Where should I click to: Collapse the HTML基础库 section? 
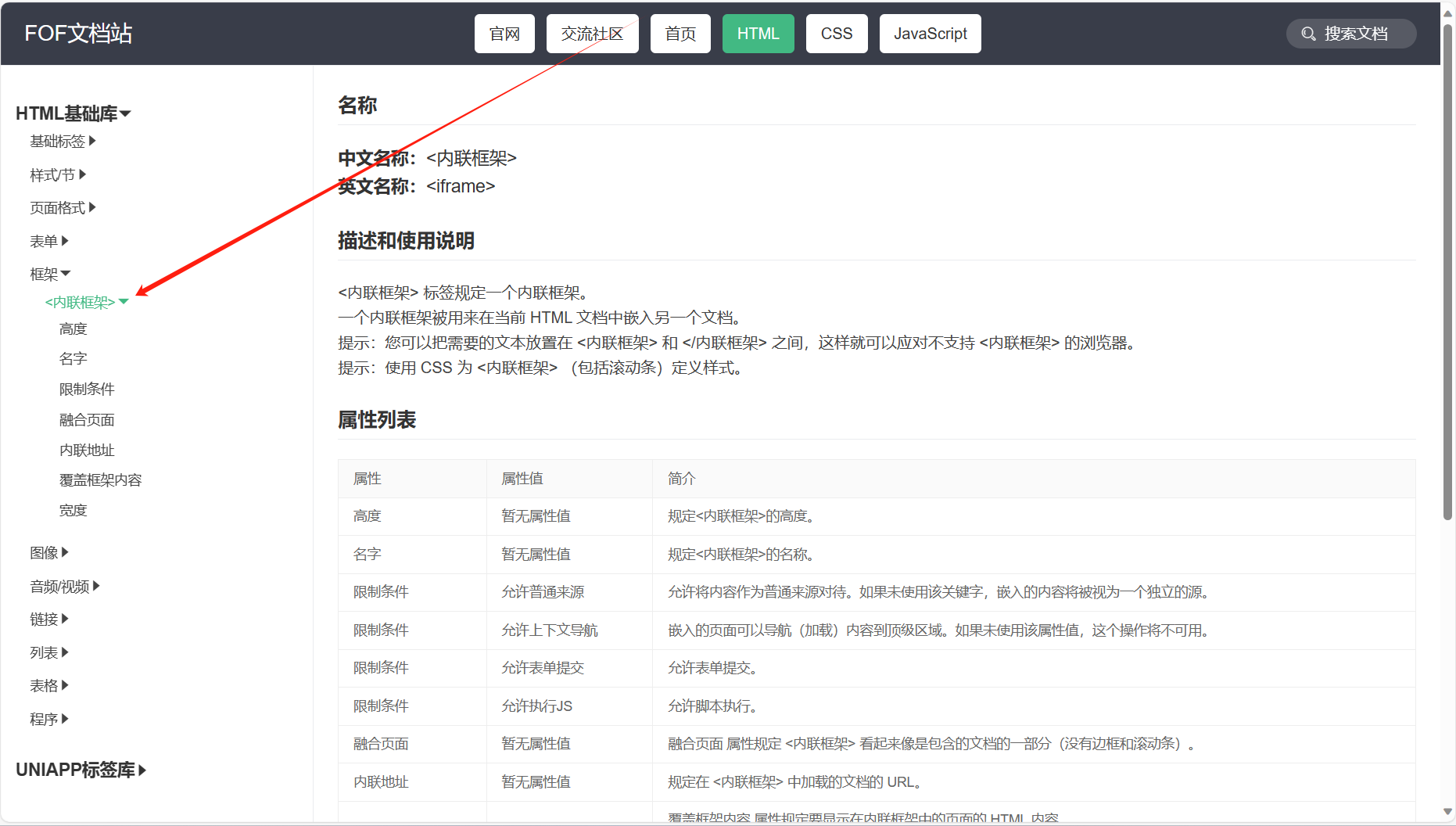74,113
